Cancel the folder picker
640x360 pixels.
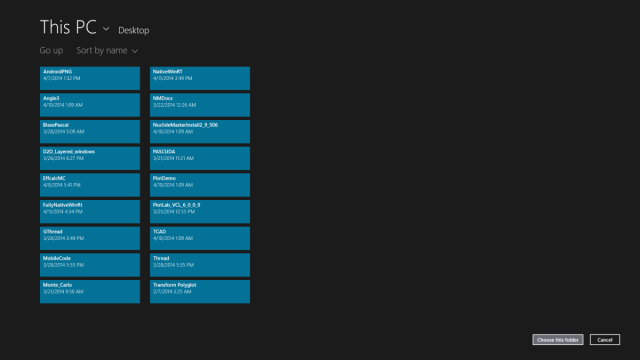604,340
